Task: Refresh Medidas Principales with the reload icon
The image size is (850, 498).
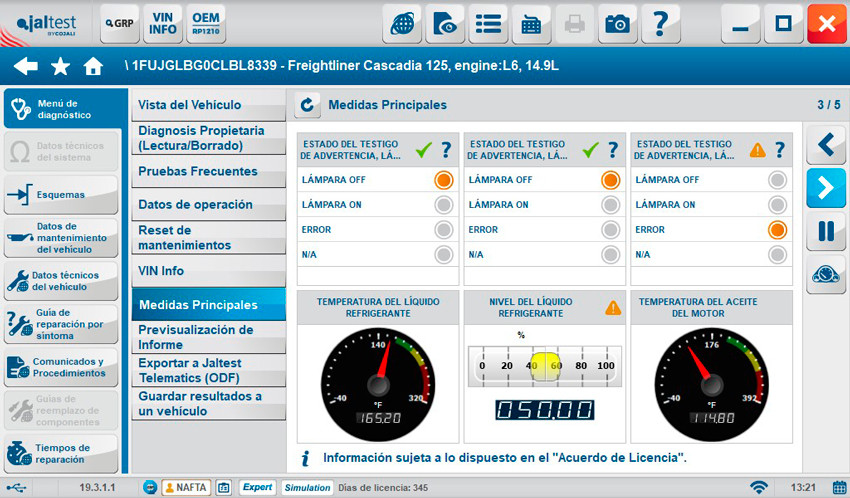Action: pos(307,105)
